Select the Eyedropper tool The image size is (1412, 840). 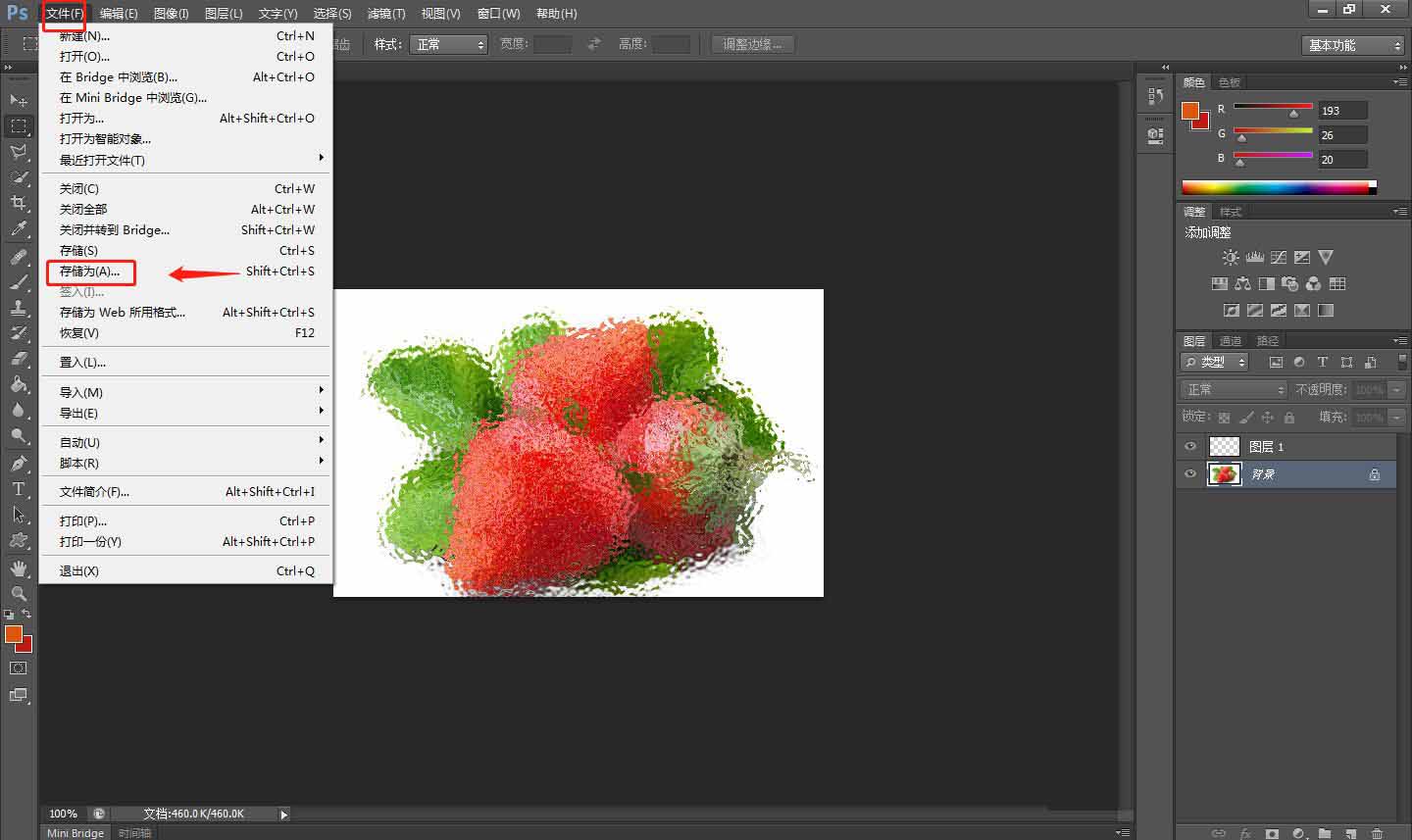pyautogui.click(x=18, y=229)
